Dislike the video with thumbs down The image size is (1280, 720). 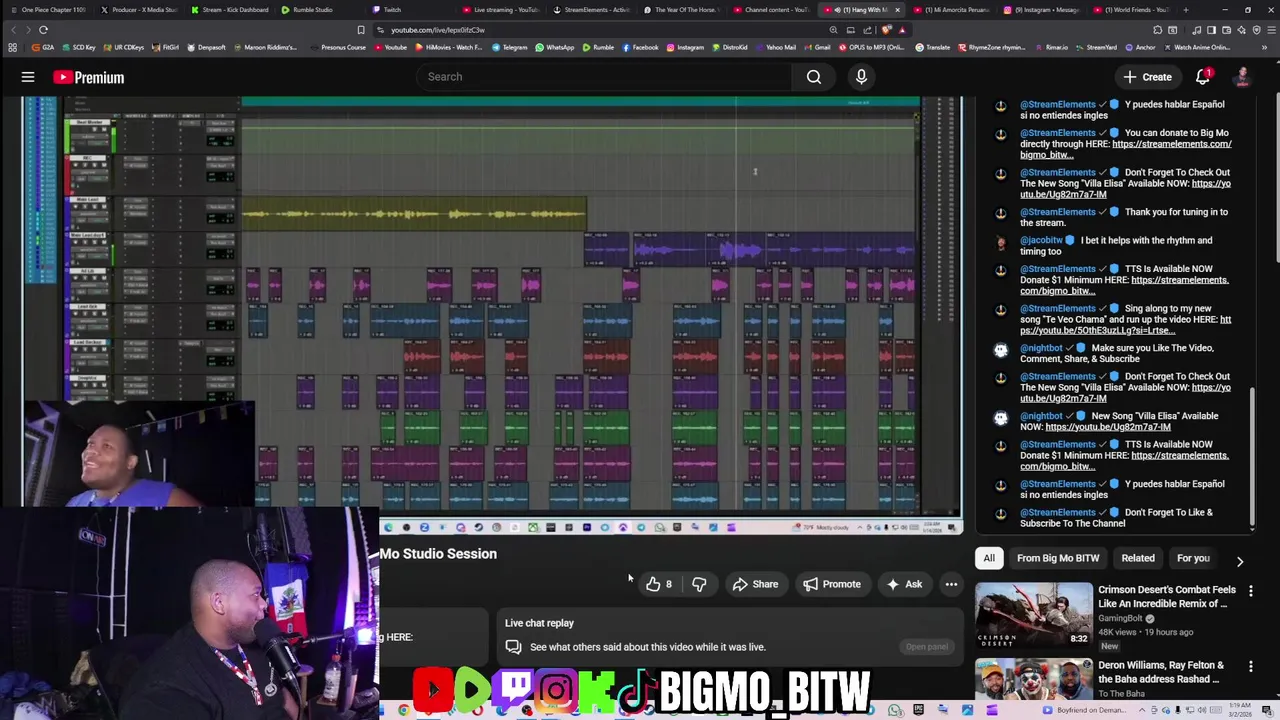pos(699,584)
